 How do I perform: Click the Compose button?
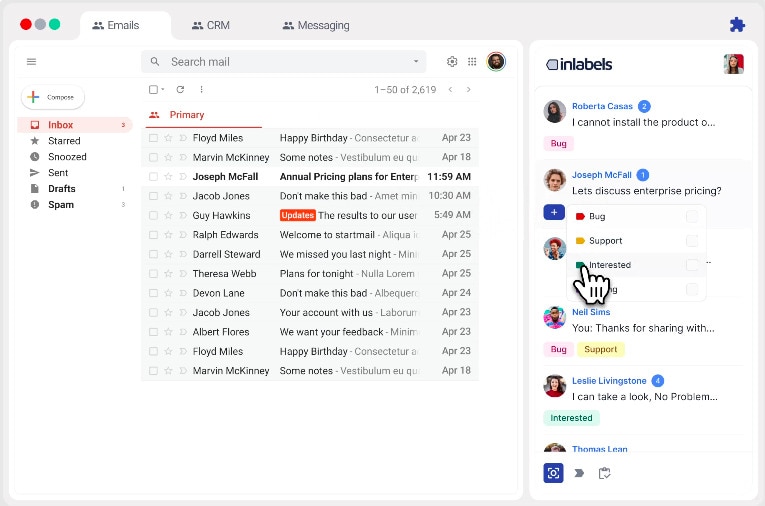coord(53,97)
